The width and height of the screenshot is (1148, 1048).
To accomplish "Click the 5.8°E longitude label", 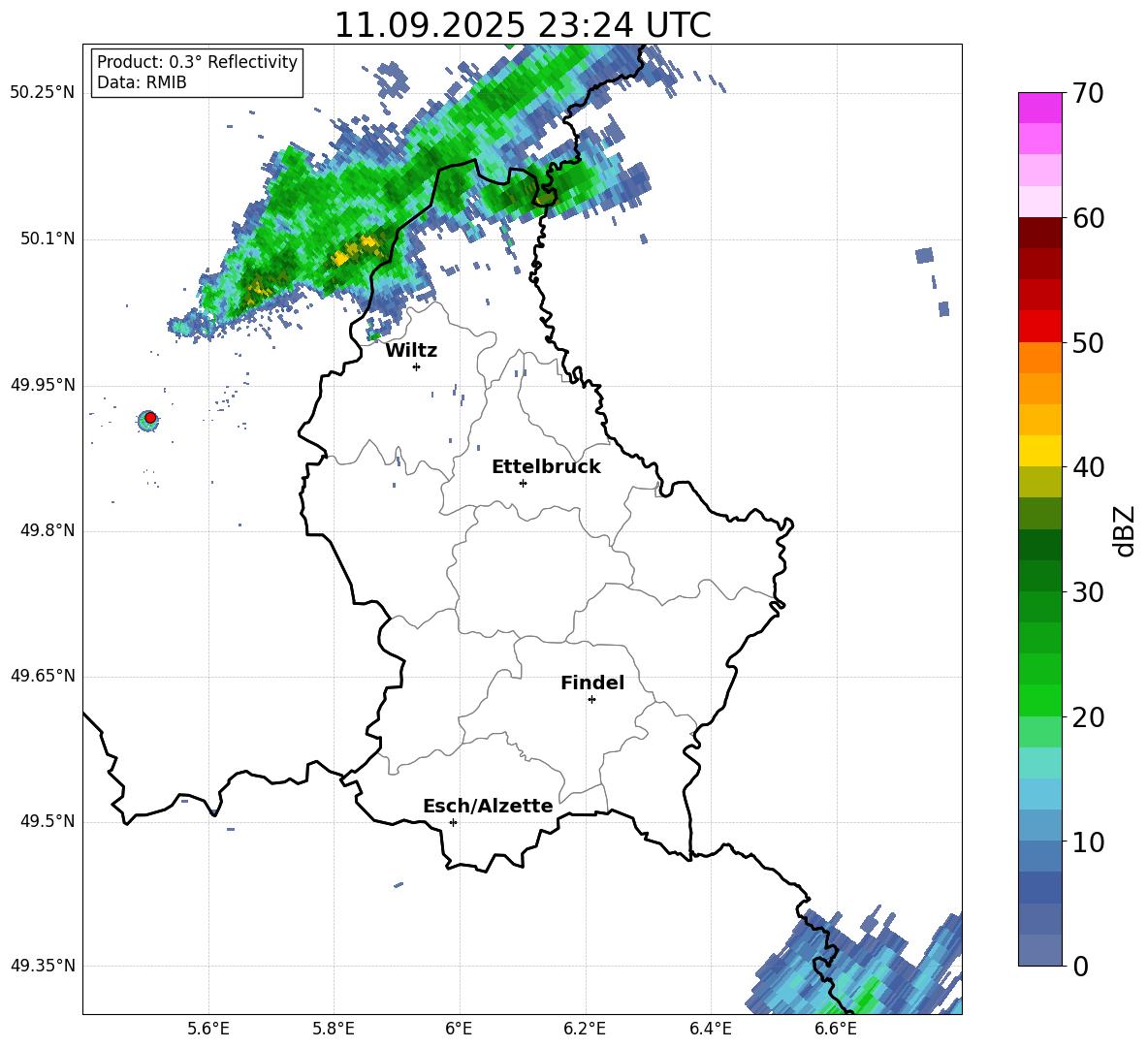I will point(334,1029).
